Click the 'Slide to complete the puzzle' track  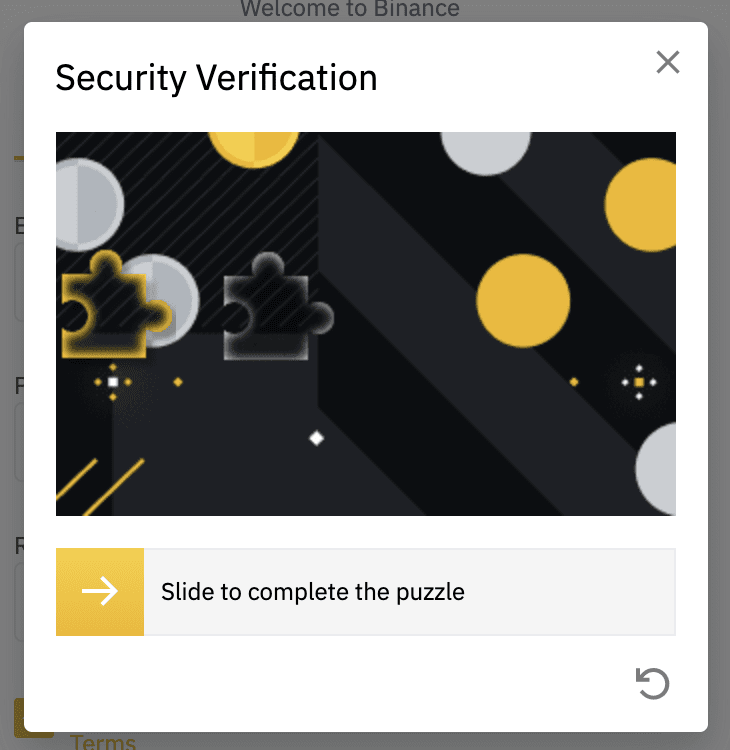(x=409, y=592)
